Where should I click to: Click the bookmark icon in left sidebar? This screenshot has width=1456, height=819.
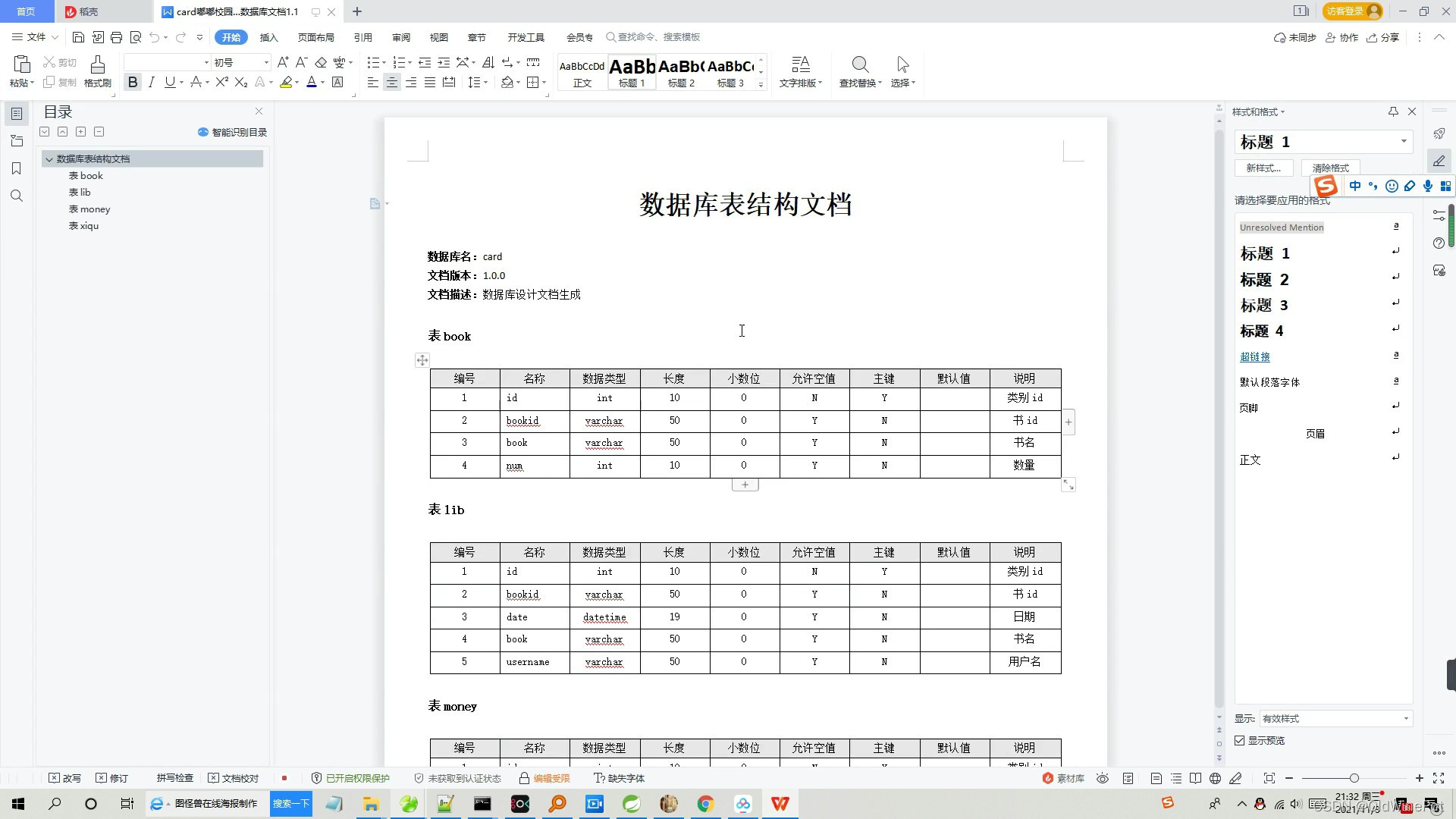(x=17, y=168)
